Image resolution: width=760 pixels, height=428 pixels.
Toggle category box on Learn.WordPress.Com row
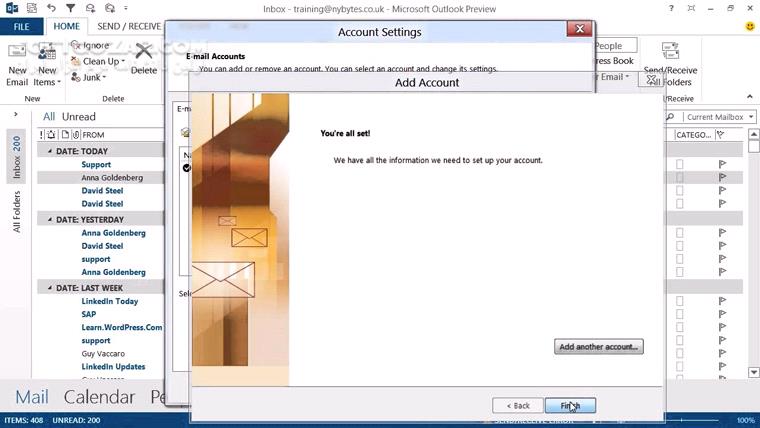680,327
